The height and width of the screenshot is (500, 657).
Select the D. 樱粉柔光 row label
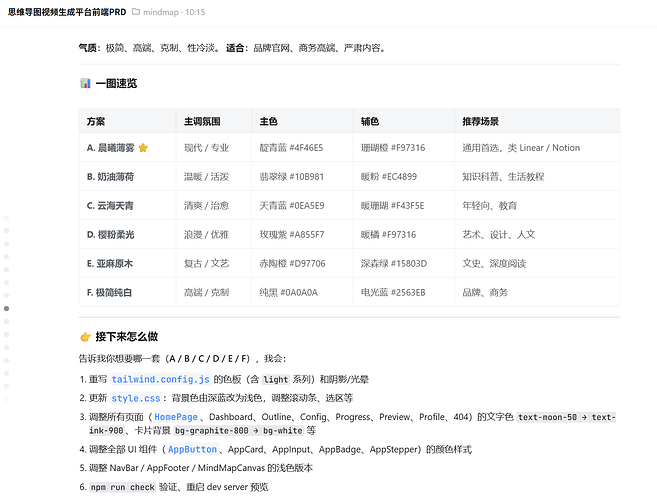111,234
